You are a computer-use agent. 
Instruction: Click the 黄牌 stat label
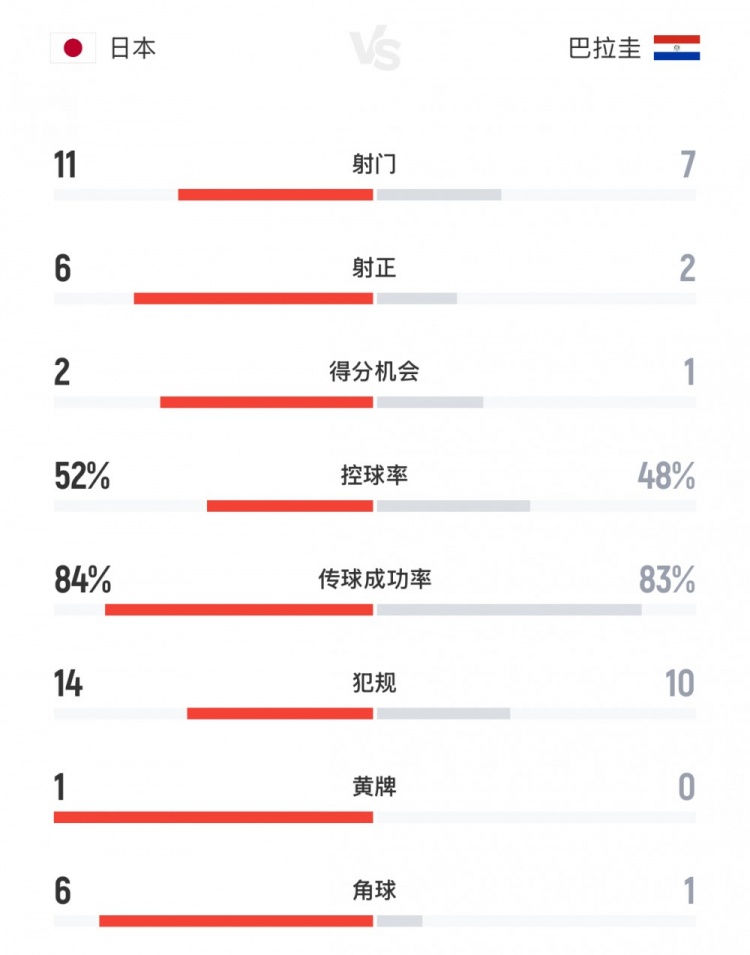click(x=374, y=787)
